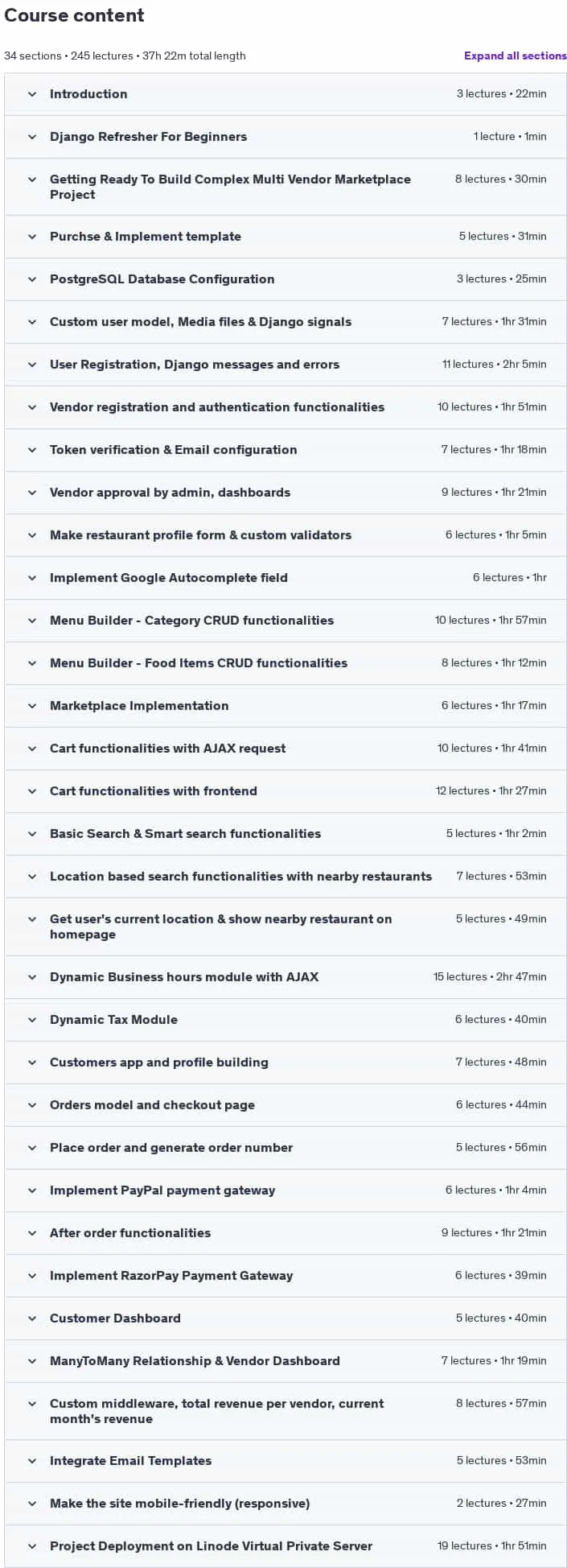
Task: Expand Marketplace Implementation section chevron
Action: (32, 706)
